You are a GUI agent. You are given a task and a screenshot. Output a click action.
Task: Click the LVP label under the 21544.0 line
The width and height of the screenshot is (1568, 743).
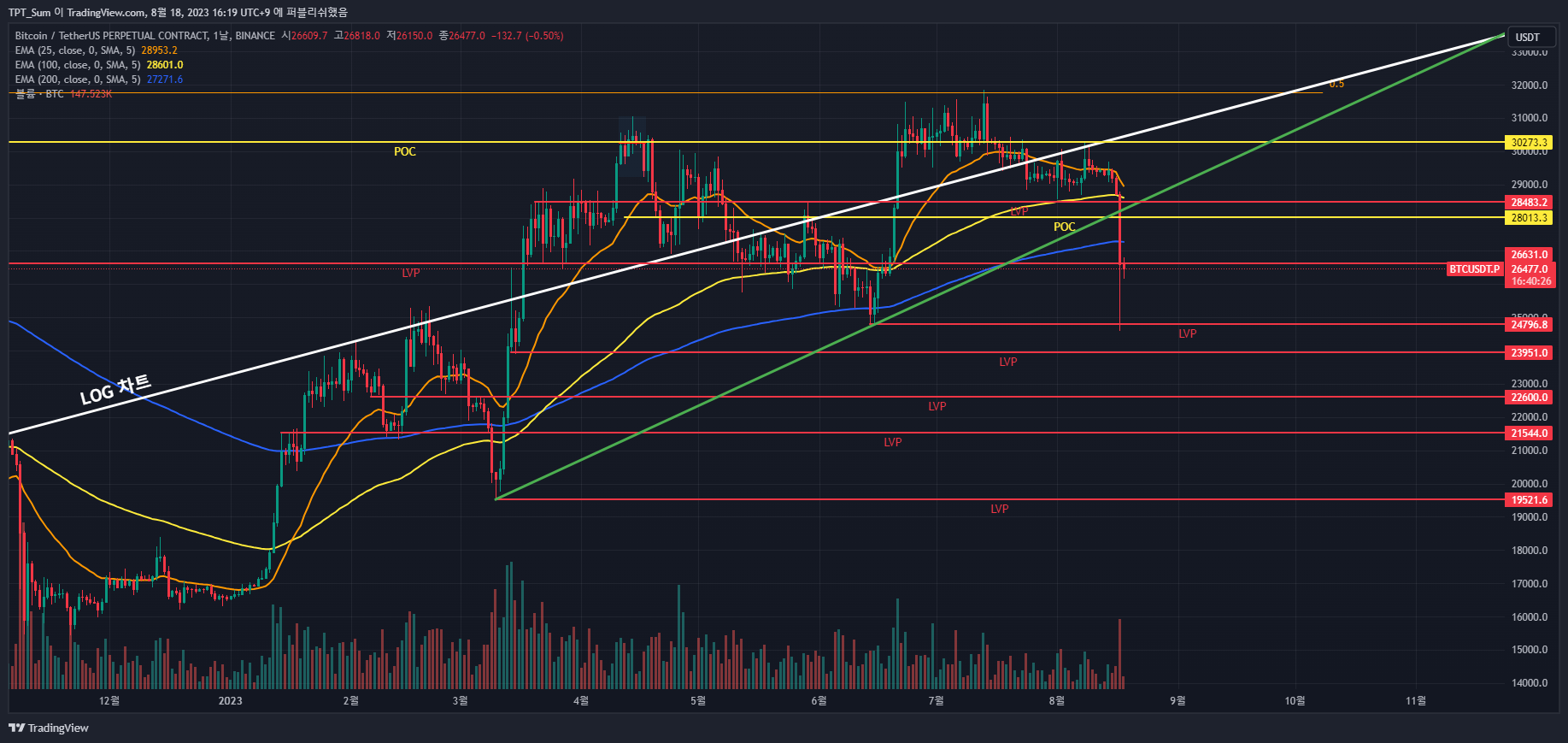click(x=893, y=442)
